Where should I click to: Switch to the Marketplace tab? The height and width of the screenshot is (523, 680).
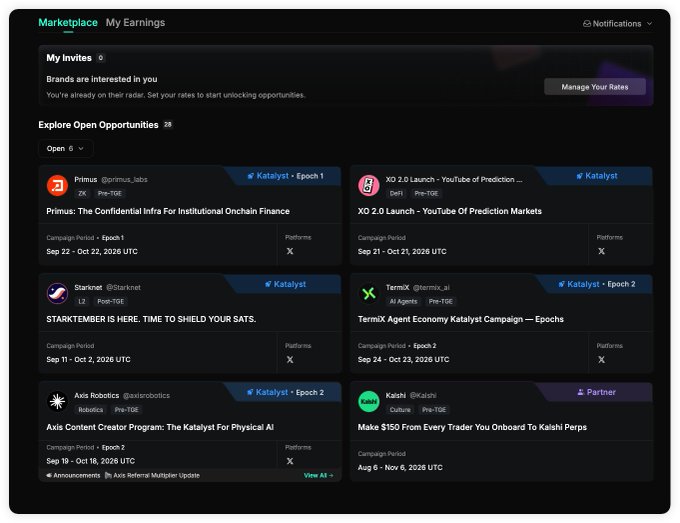tap(68, 23)
